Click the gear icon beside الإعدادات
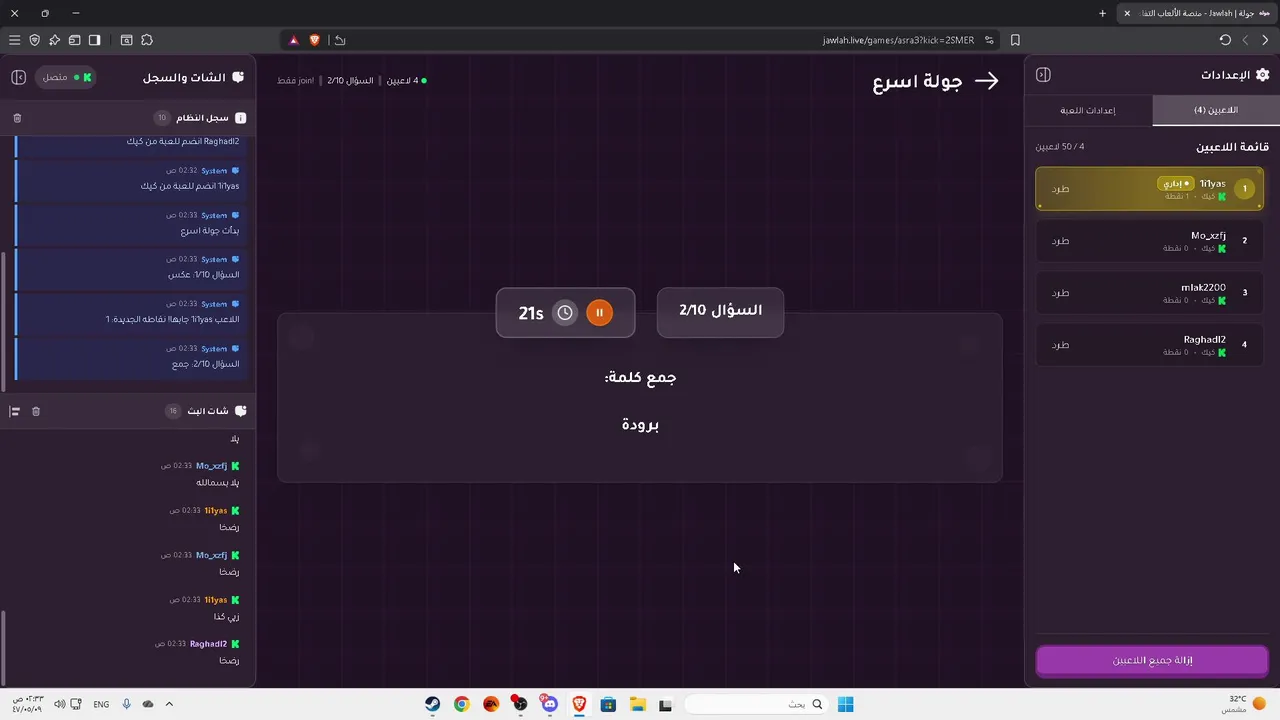This screenshot has width=1280, height=720. (x=1262, y=75)
